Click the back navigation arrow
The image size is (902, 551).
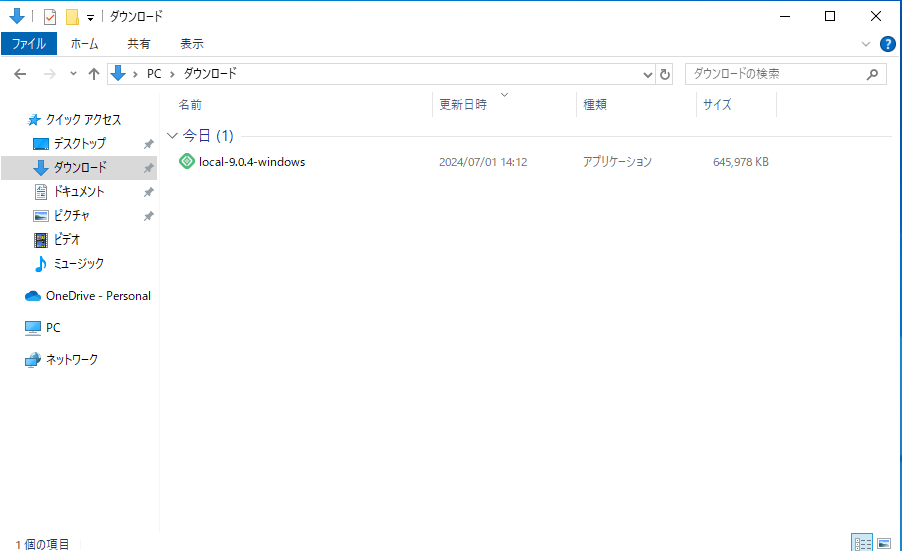[20, 74]
